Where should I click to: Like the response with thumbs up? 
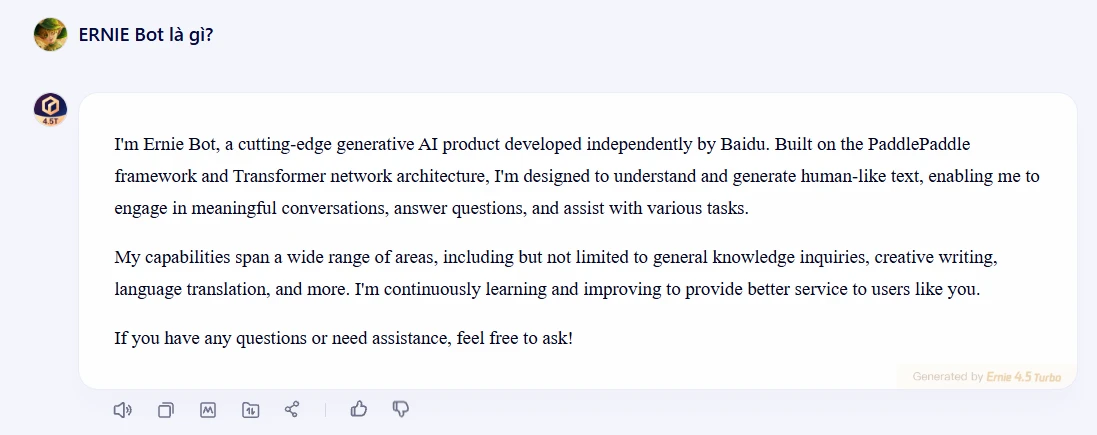pos(358,408)
